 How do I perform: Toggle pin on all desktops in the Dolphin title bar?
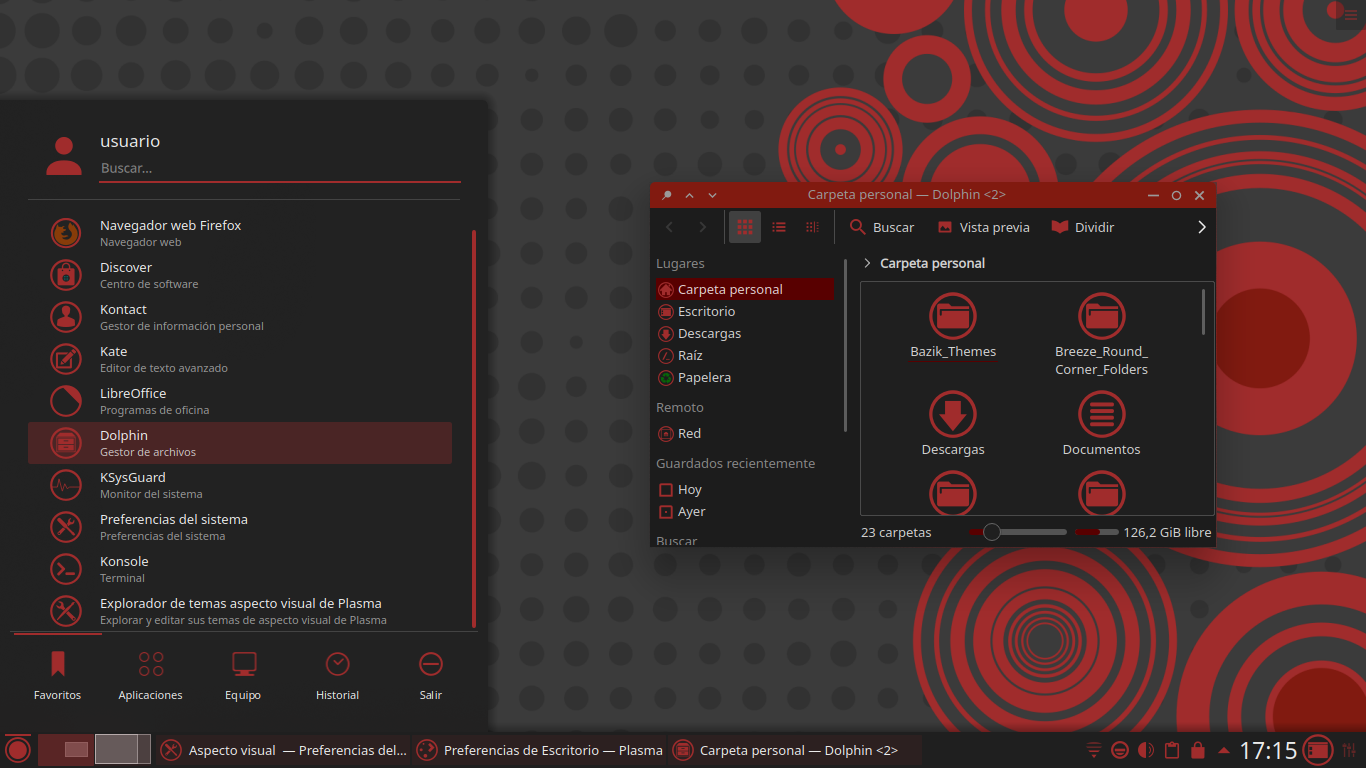[667, 195]
